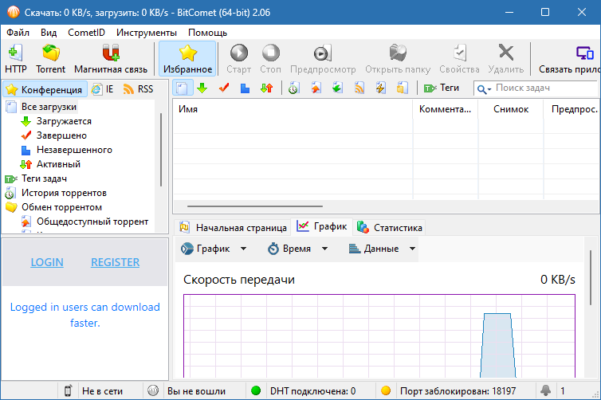Filter by downloading green arrow icon
This screenshot has width=601, height=400.
coord(202,88)
